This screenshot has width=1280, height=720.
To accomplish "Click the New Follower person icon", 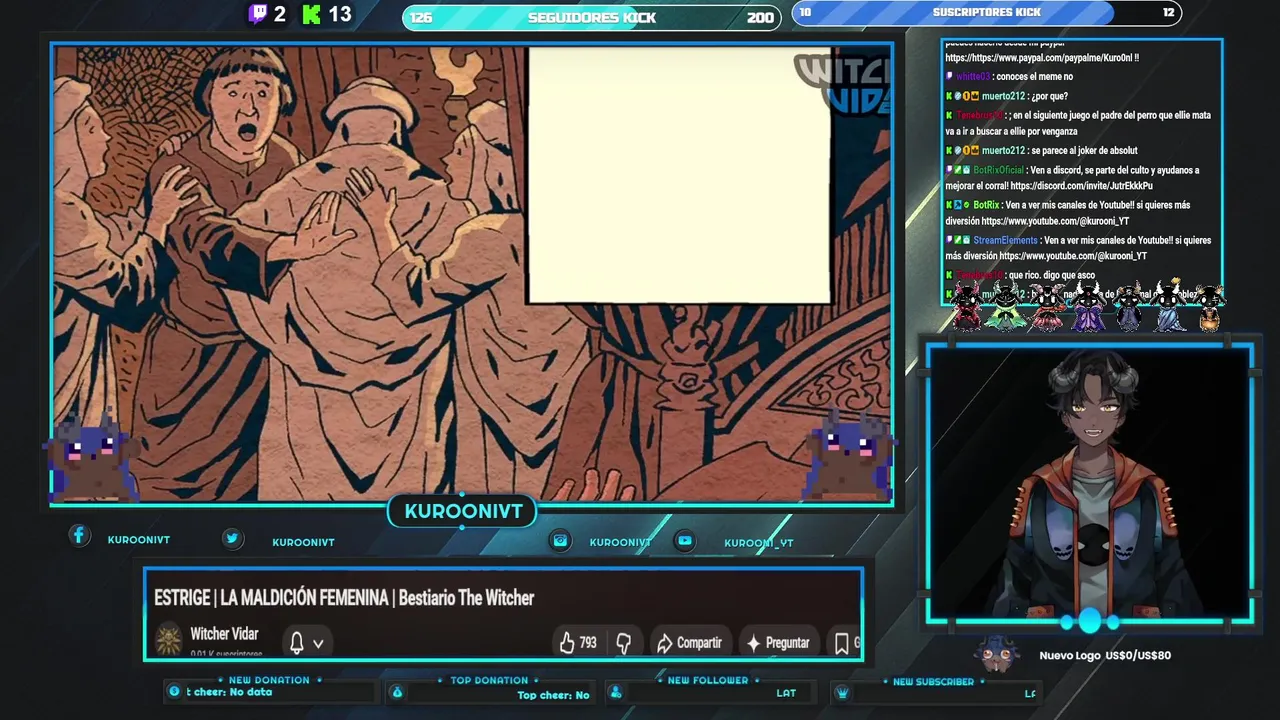I will coord(616,692).
